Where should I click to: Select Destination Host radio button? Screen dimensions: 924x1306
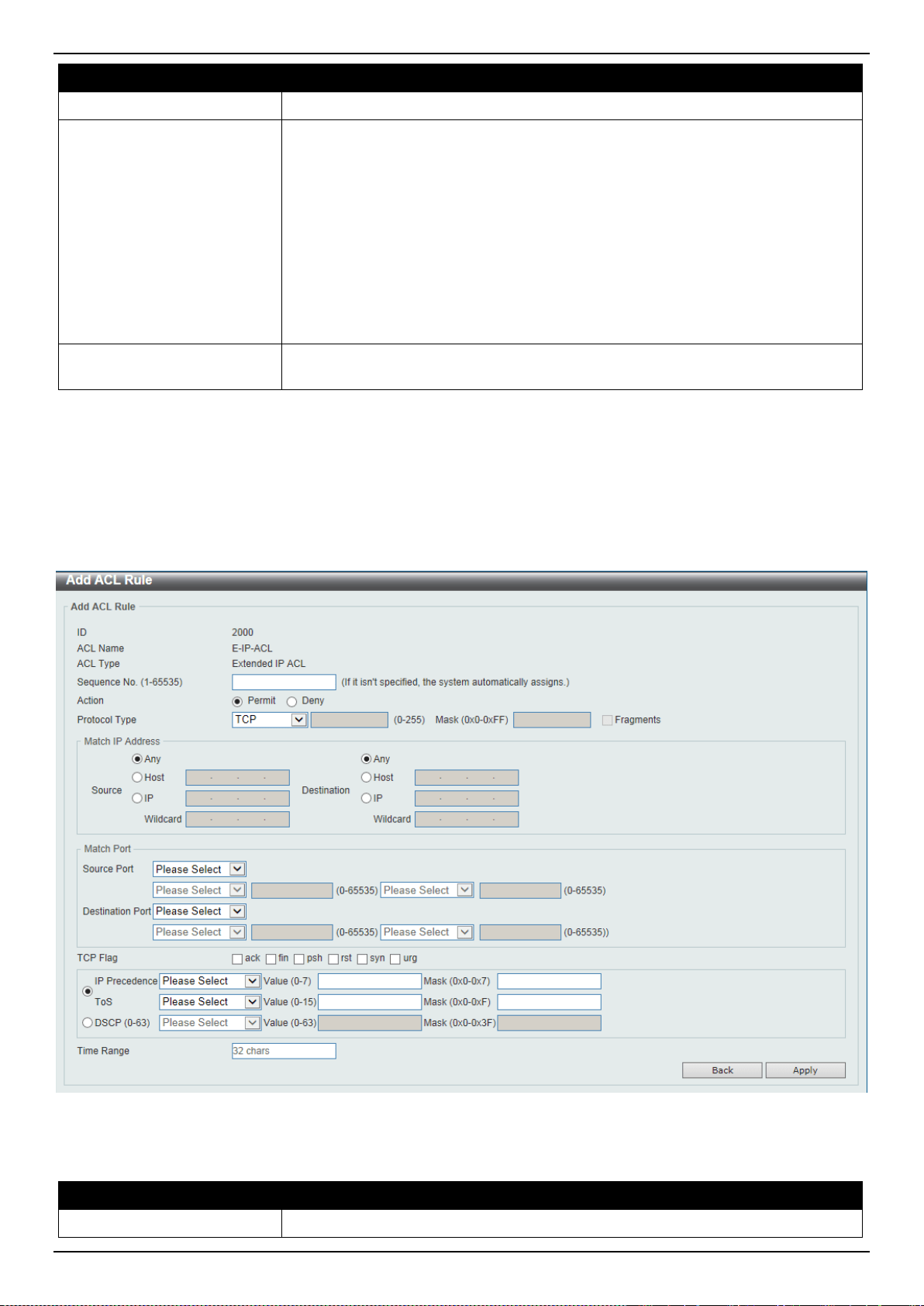pyautogui.click(x=367, y=777)
